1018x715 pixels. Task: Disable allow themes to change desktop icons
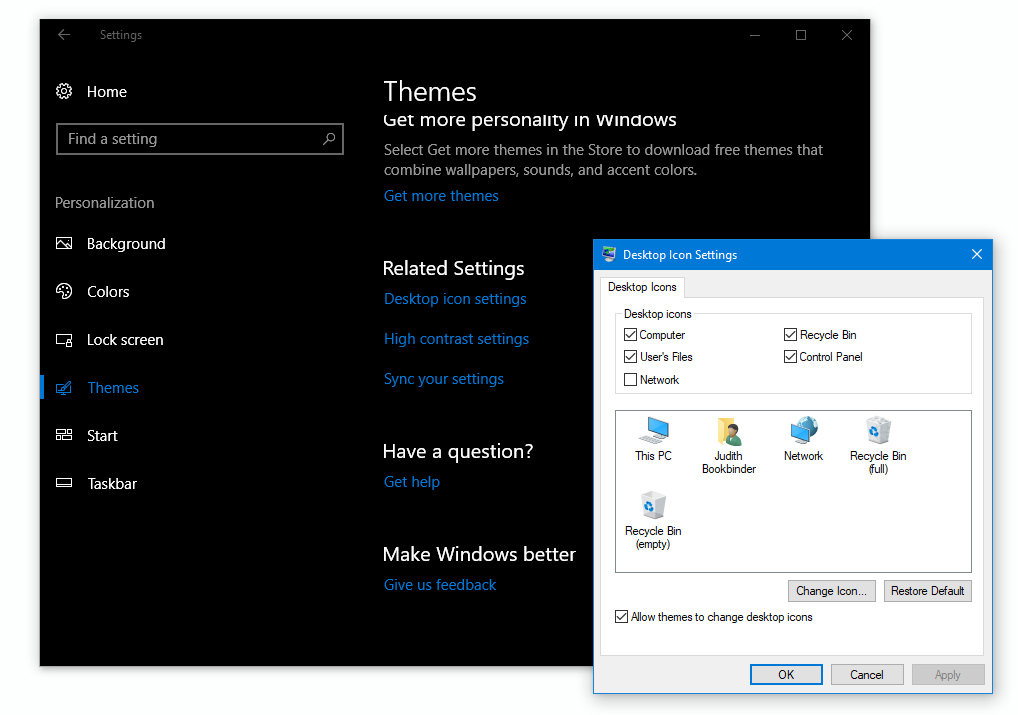[621, 616]
